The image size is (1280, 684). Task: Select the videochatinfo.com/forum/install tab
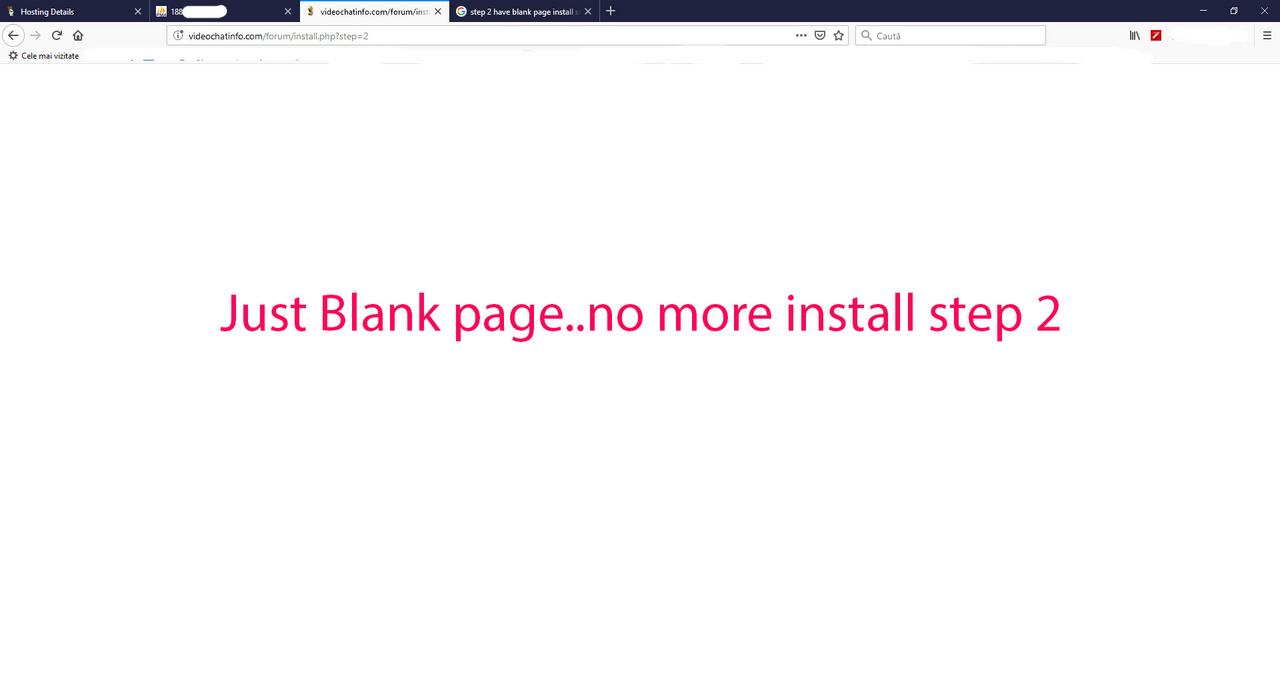[x=374, y=11]
